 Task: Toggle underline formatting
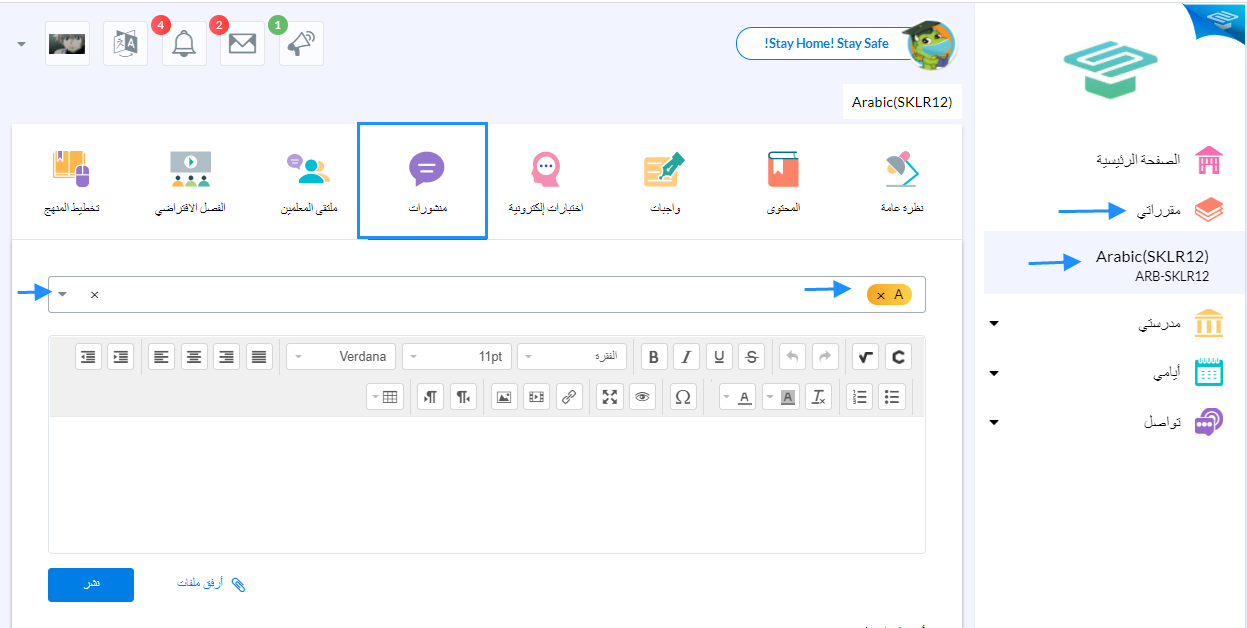719,357
